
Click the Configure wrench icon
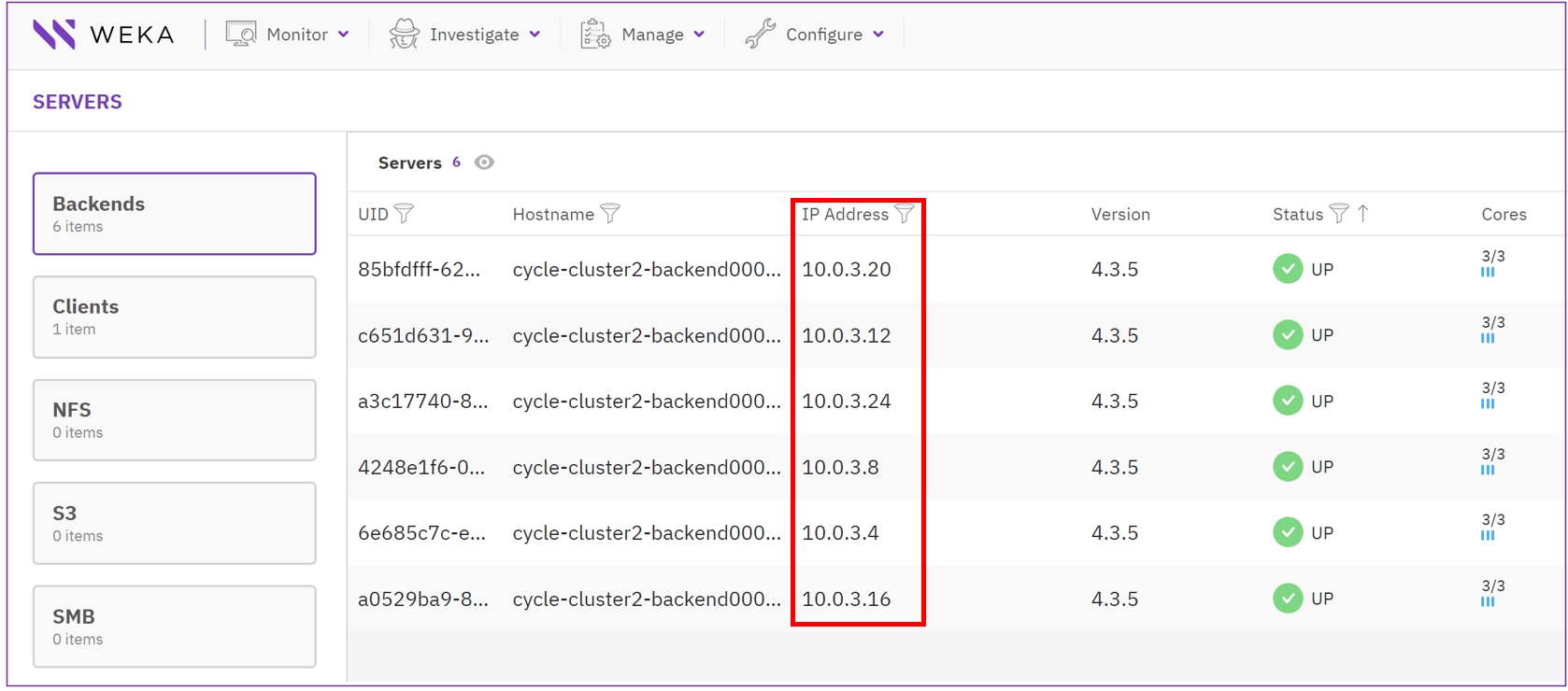[760, 35]
